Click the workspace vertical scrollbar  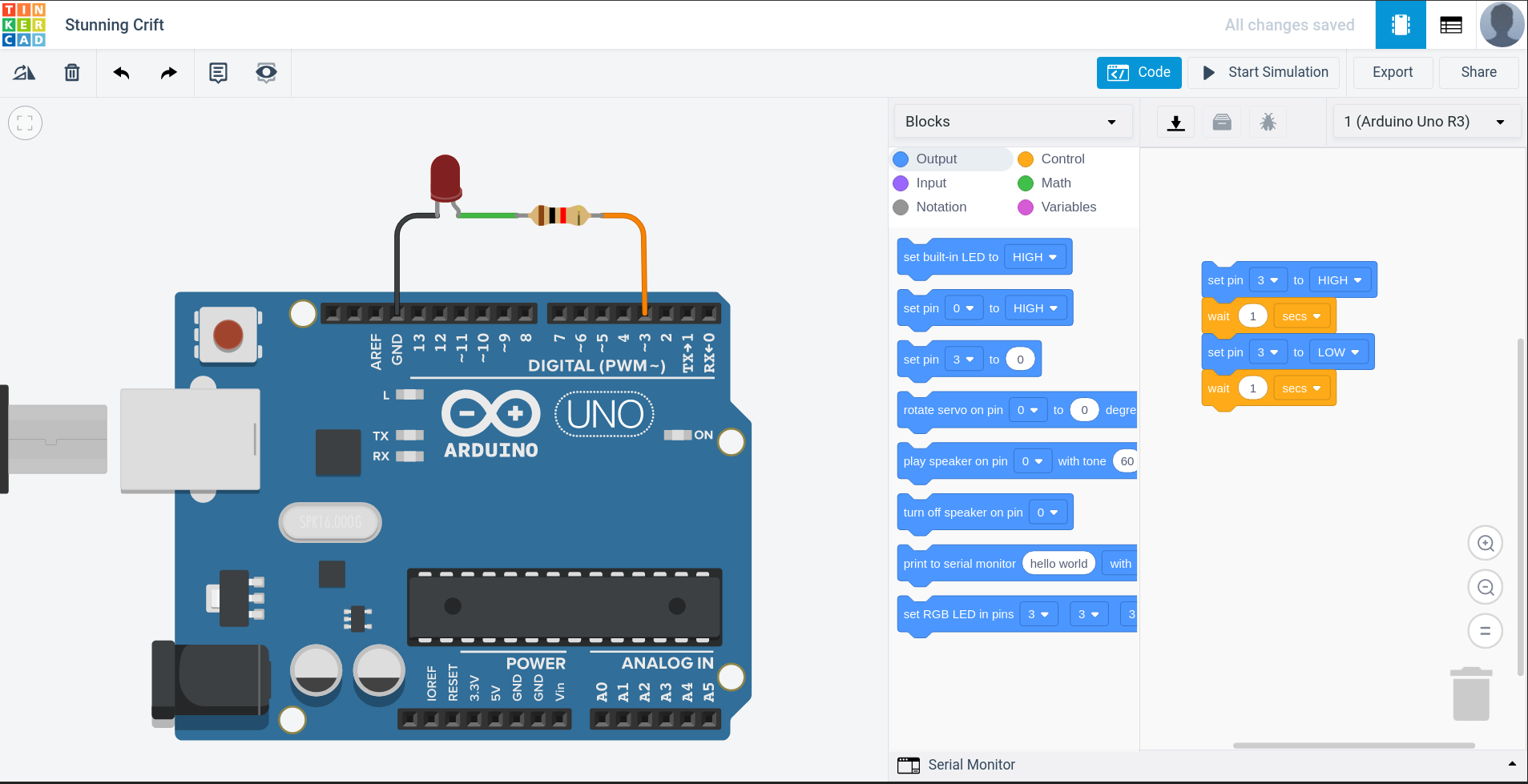click(x=1520, y=507)
